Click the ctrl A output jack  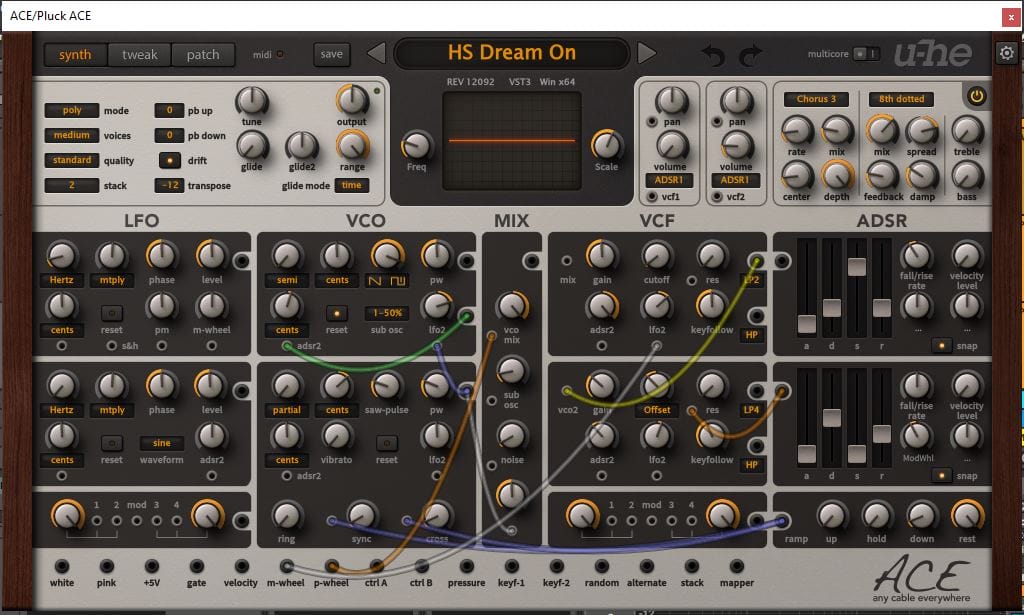pos(376,566)
